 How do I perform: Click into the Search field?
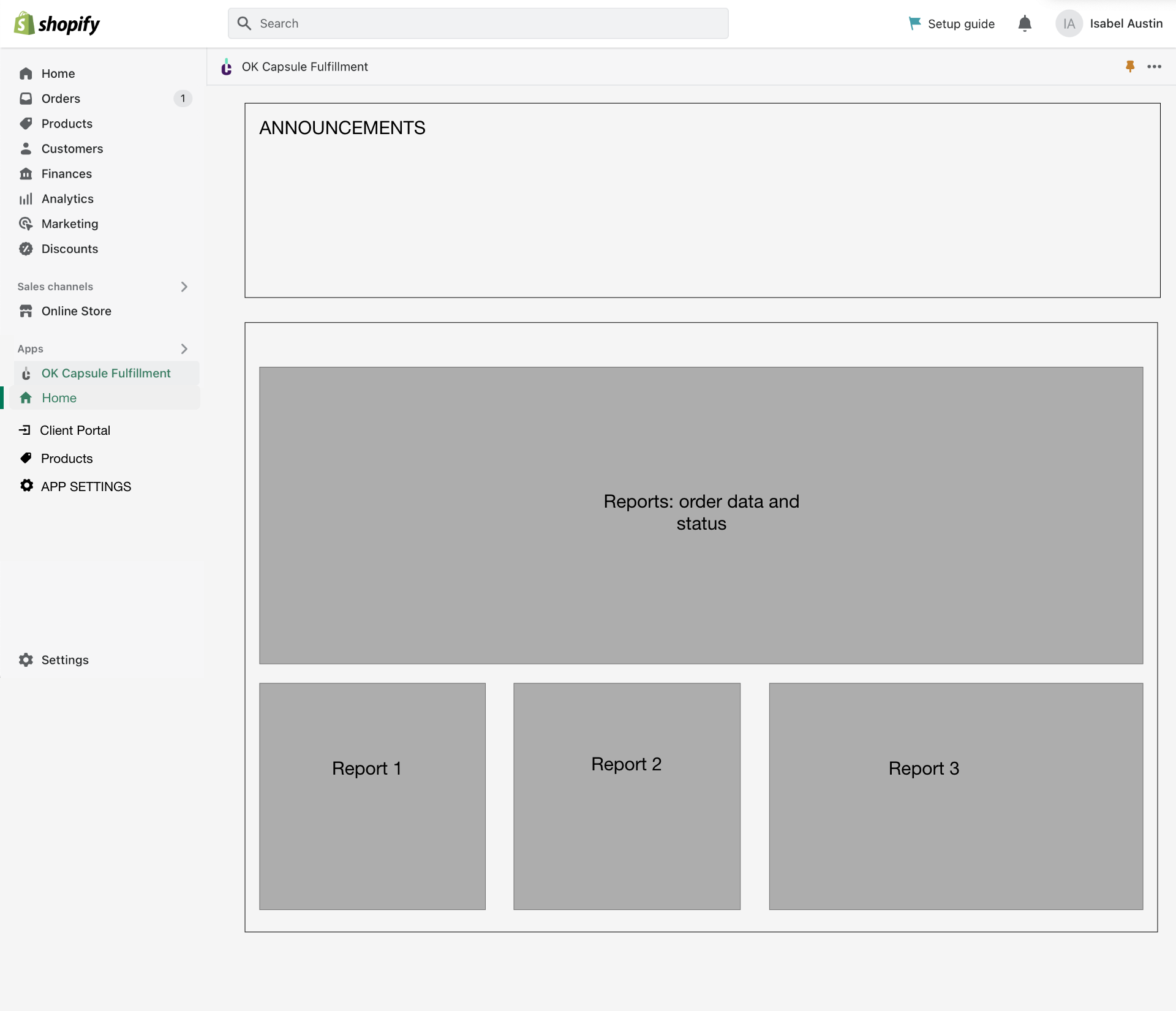(478, 24)
